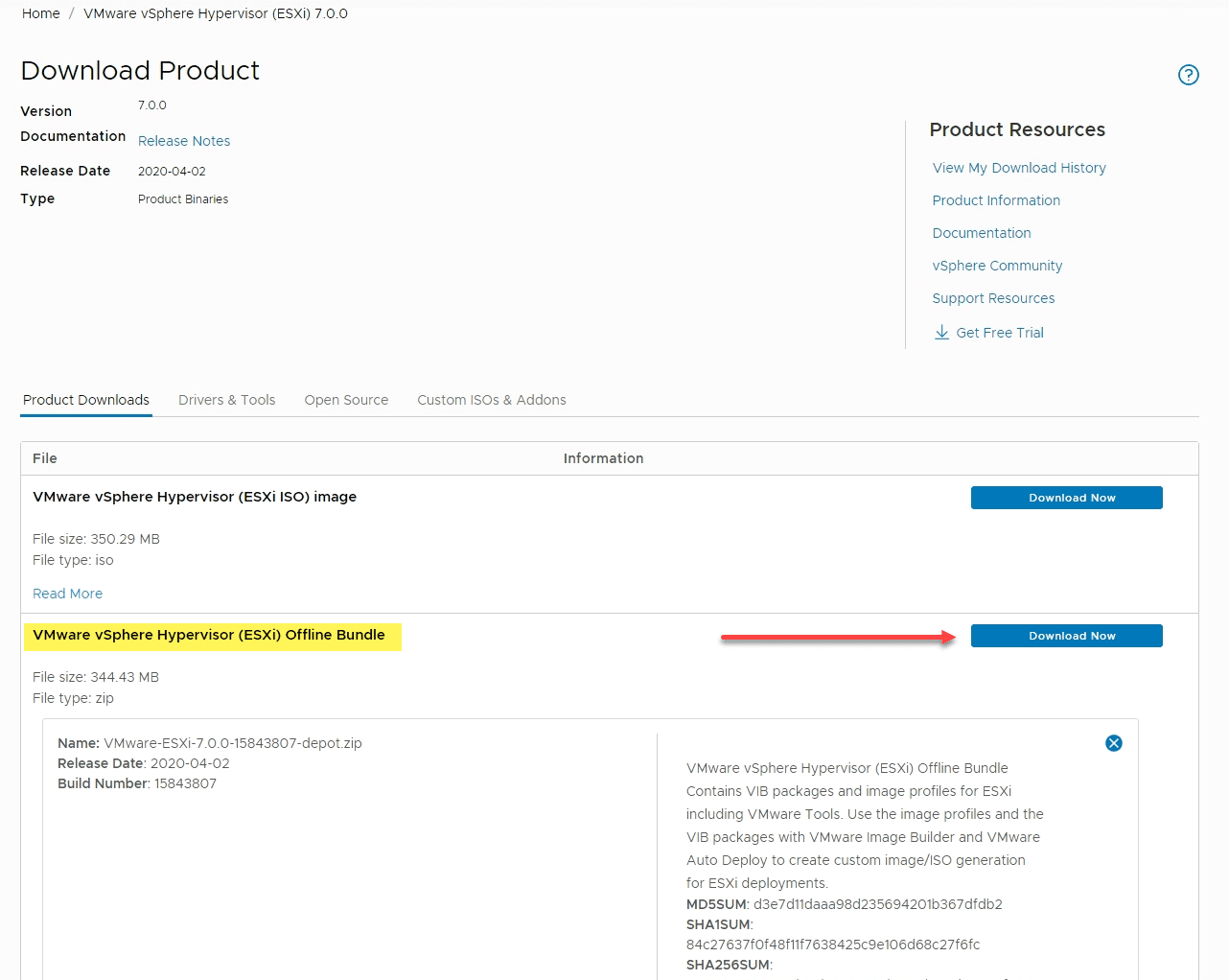
Task: Switch to the Drivers & Tools tab
Action: point(226,400)
